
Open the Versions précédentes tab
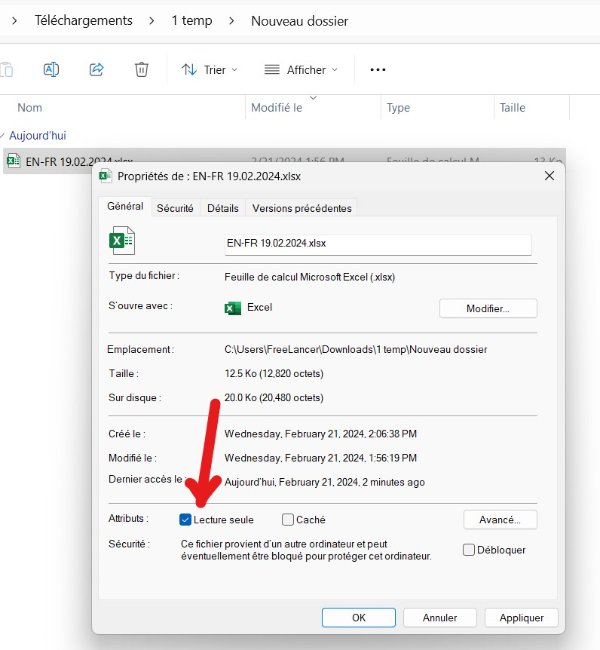(301, 208)
